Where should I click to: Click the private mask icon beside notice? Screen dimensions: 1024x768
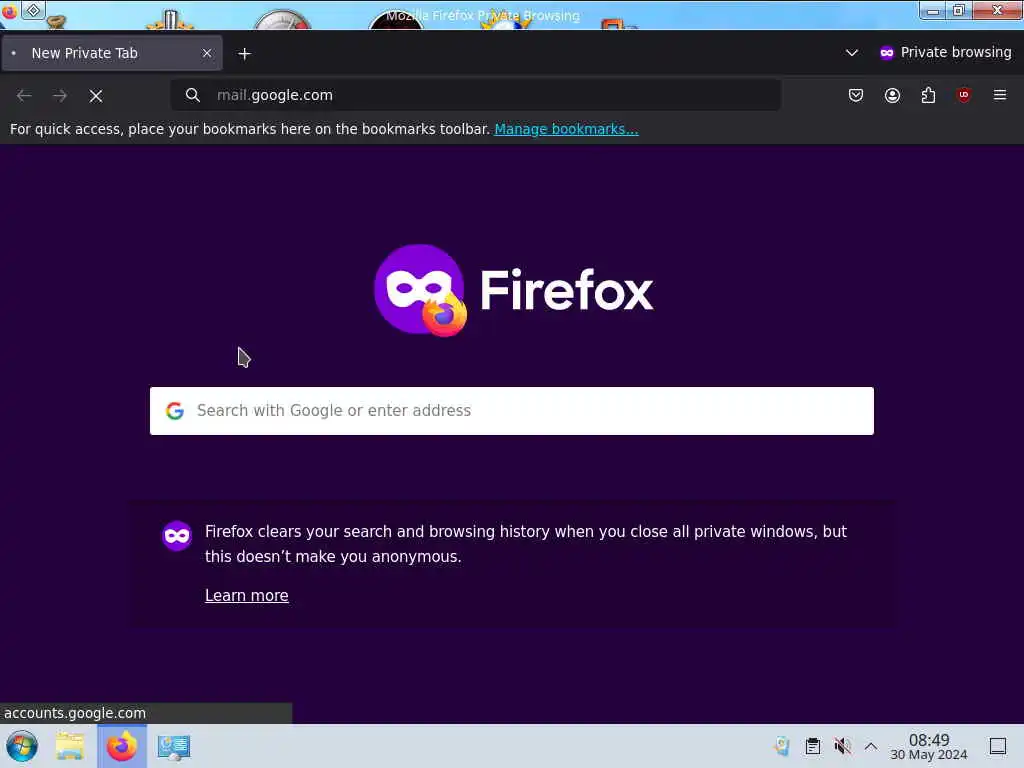tap(177, 536)
